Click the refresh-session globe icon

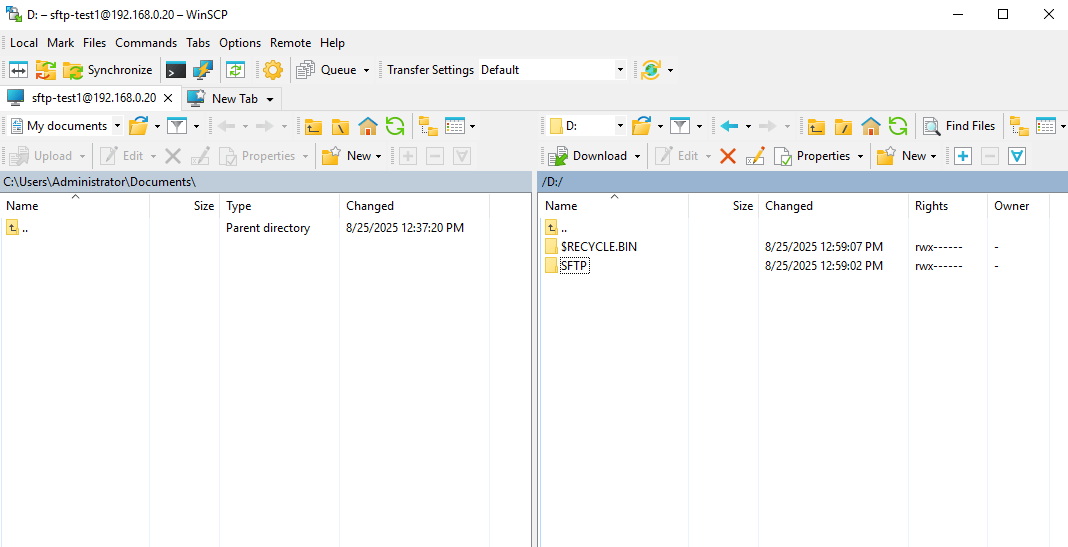651,69
